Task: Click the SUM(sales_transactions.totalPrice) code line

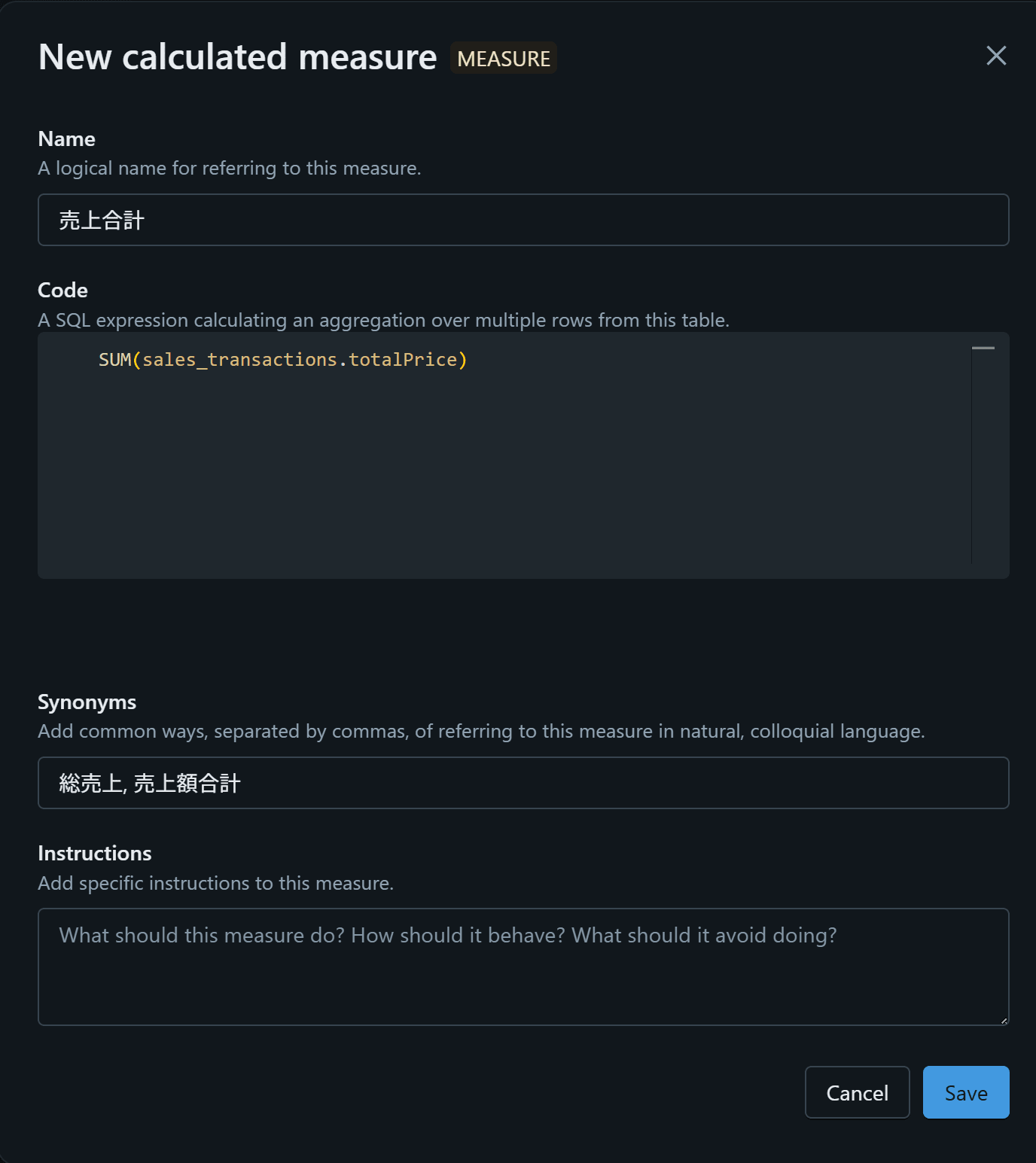Action: pyautogui.click(x=282, y=360)
